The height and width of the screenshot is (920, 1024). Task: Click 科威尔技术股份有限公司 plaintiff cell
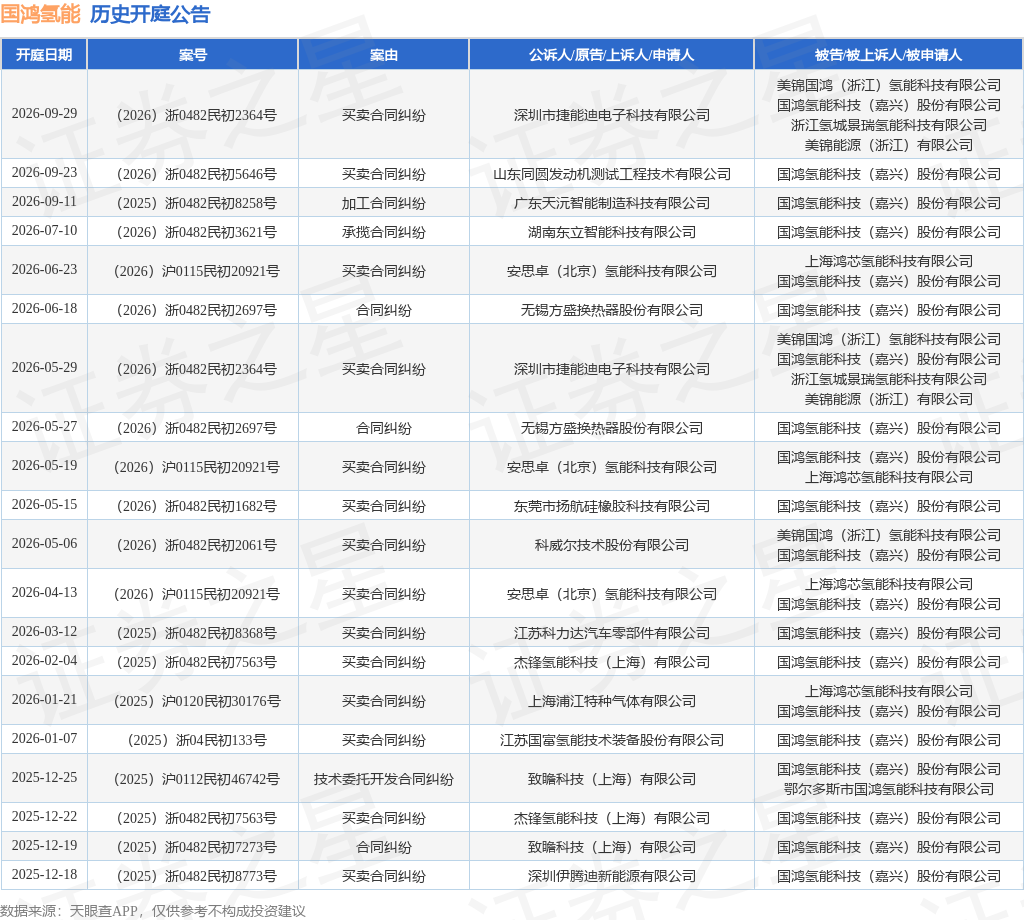[611, 545]
